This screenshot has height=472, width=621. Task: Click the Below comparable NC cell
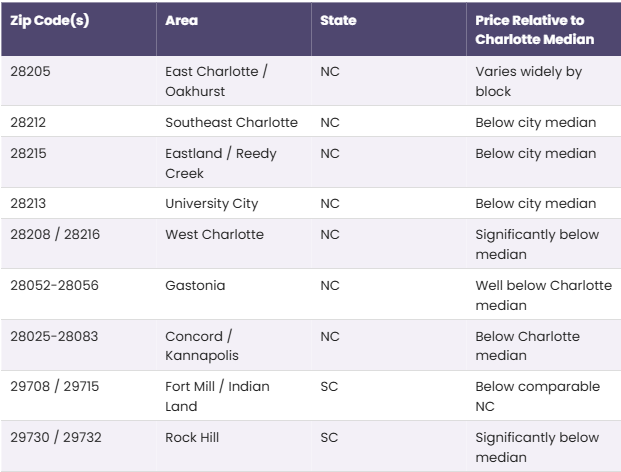coord(537,397)
